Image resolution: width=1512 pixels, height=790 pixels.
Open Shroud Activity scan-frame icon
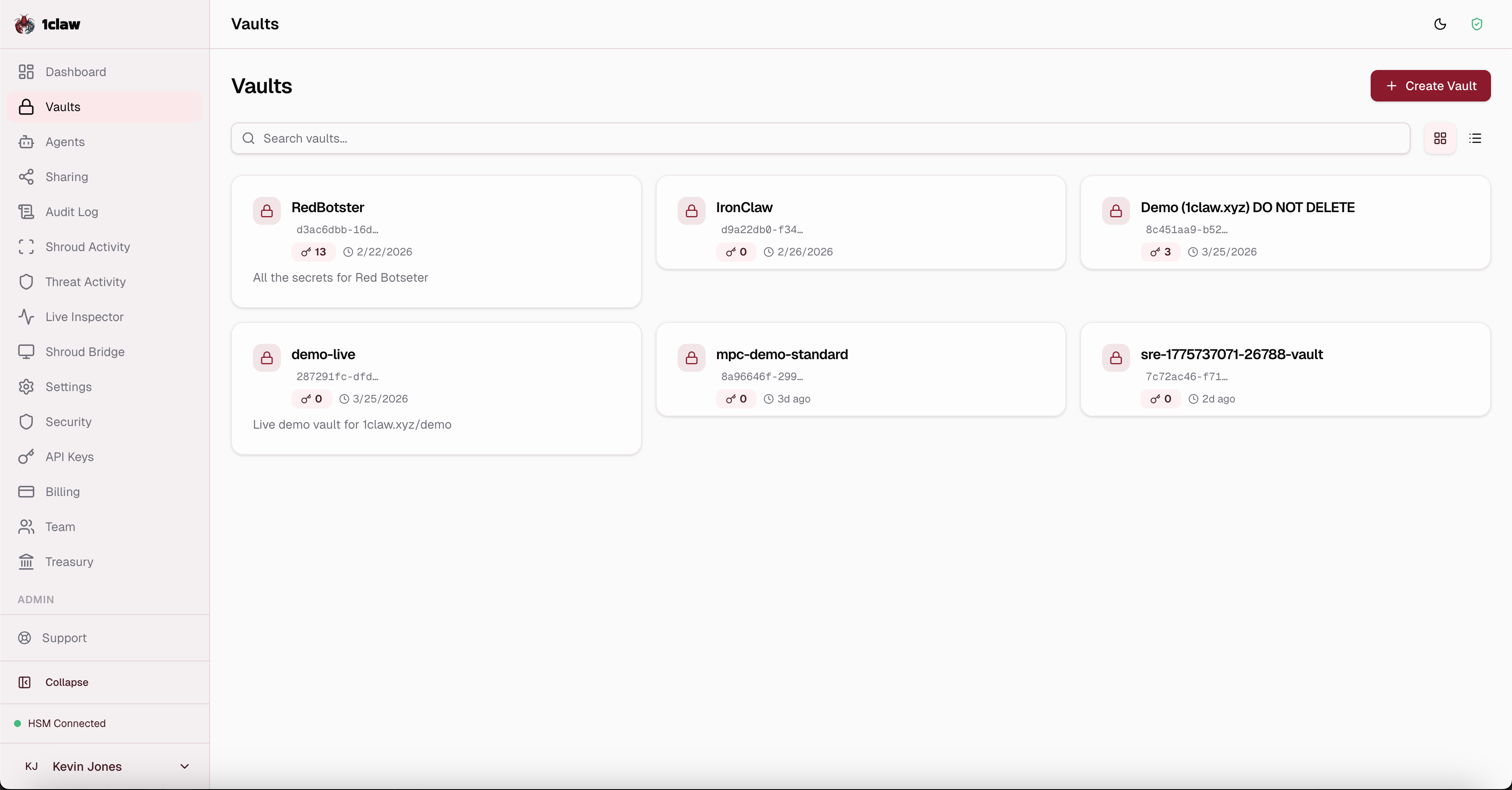pyautogui.click(x=26, y=247)
